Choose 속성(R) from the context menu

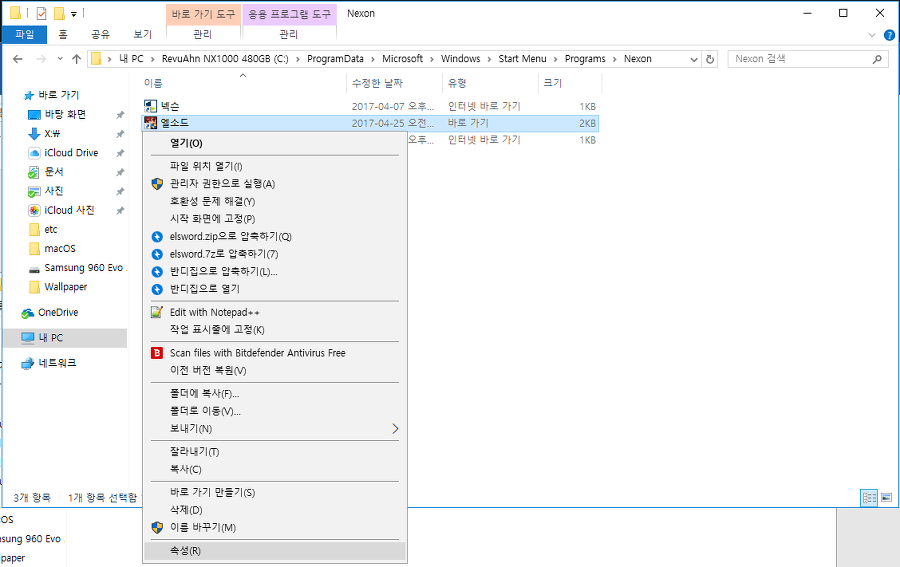[185, 551]
